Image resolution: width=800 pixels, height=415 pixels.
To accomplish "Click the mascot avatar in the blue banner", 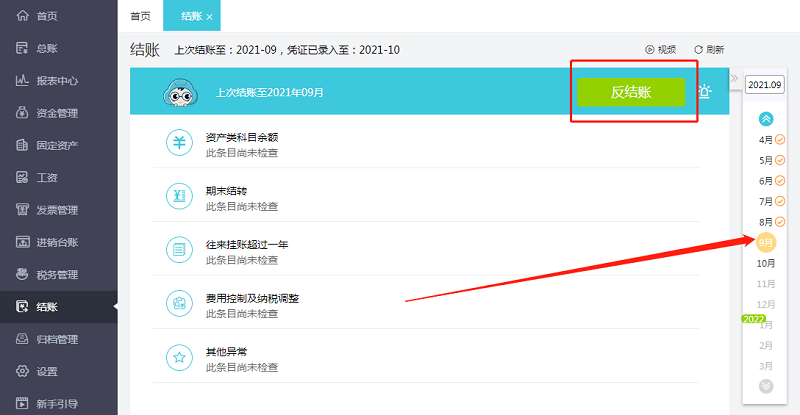I will (x=180, y=92).
